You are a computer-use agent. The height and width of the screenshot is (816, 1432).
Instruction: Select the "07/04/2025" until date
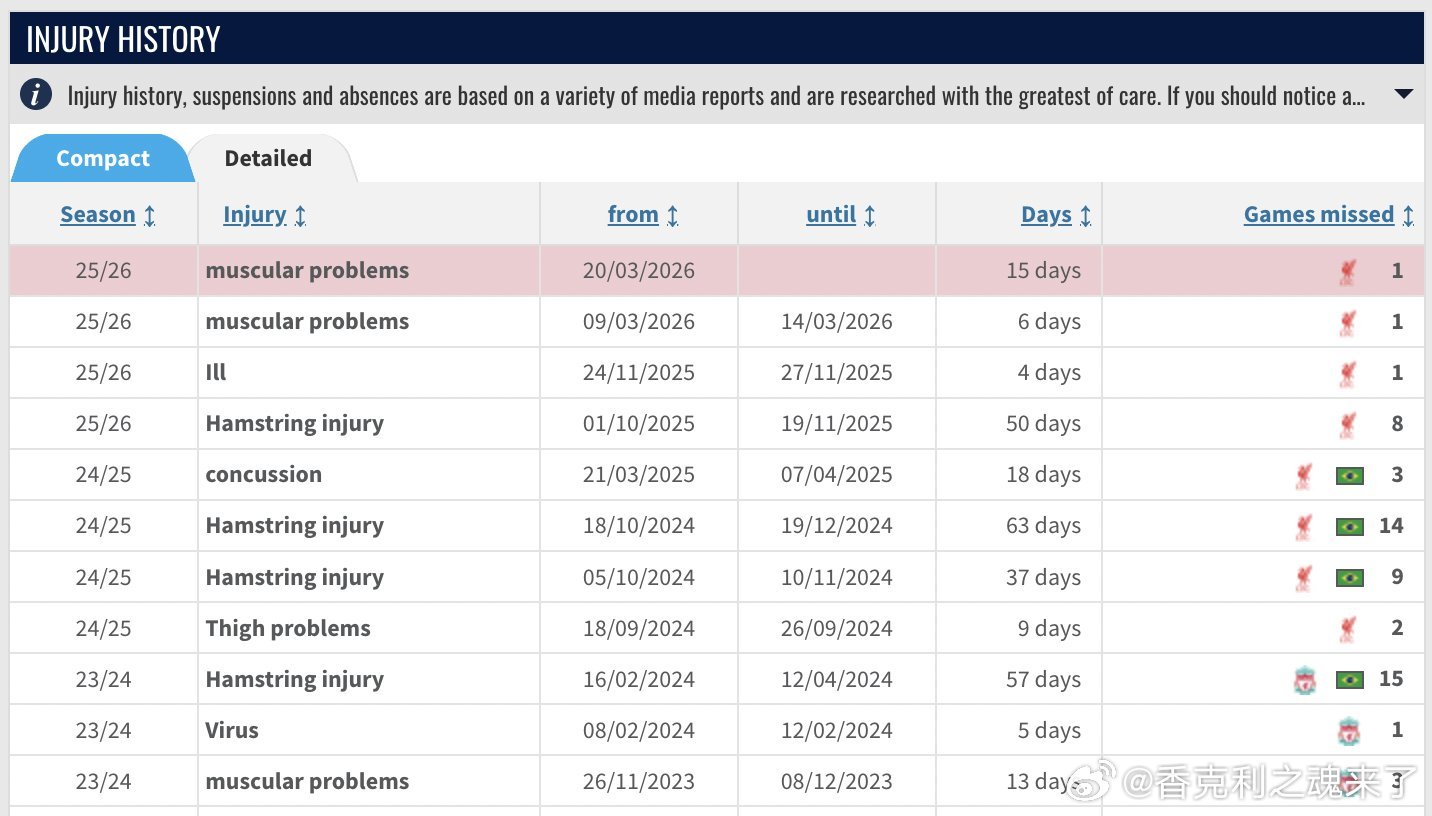837,475
